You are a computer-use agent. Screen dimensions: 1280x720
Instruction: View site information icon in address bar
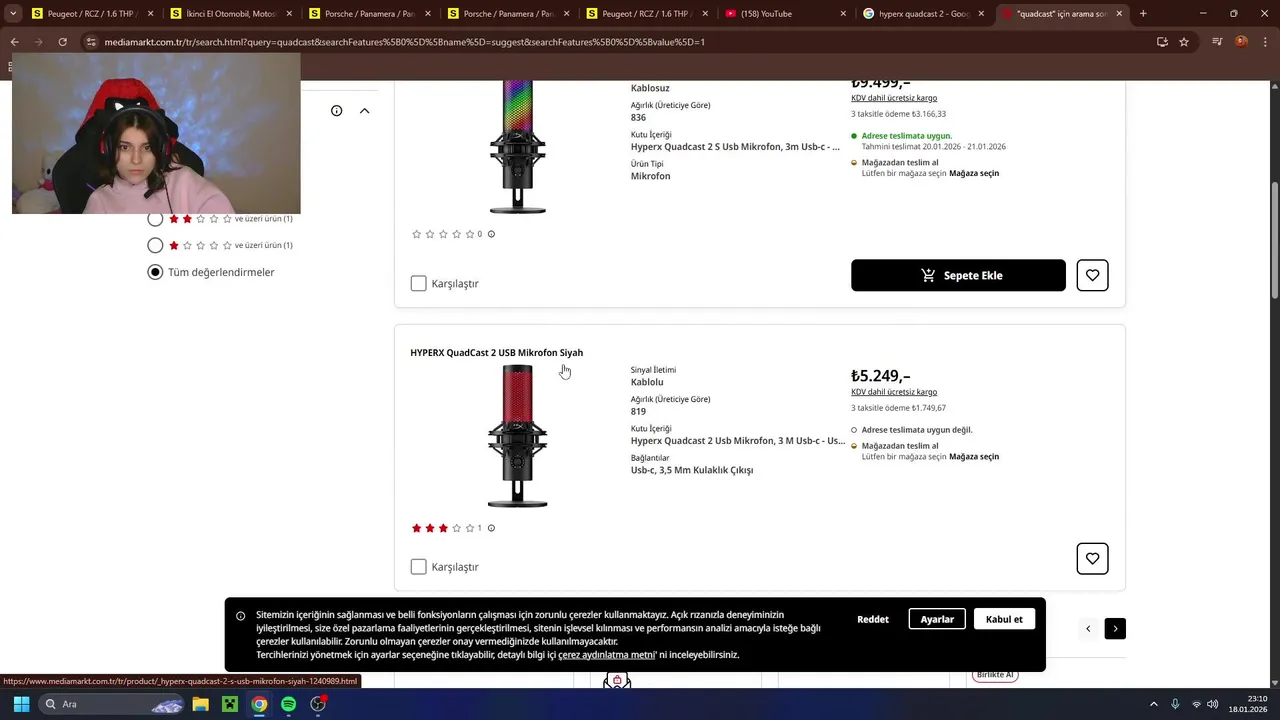[x=91, y=42]
